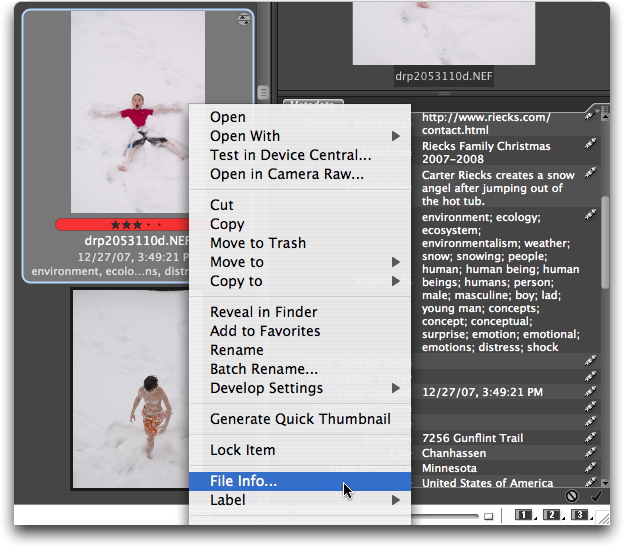Click the pencil icon beside Minnesota

pyautogui.click(x=590, y=467)
